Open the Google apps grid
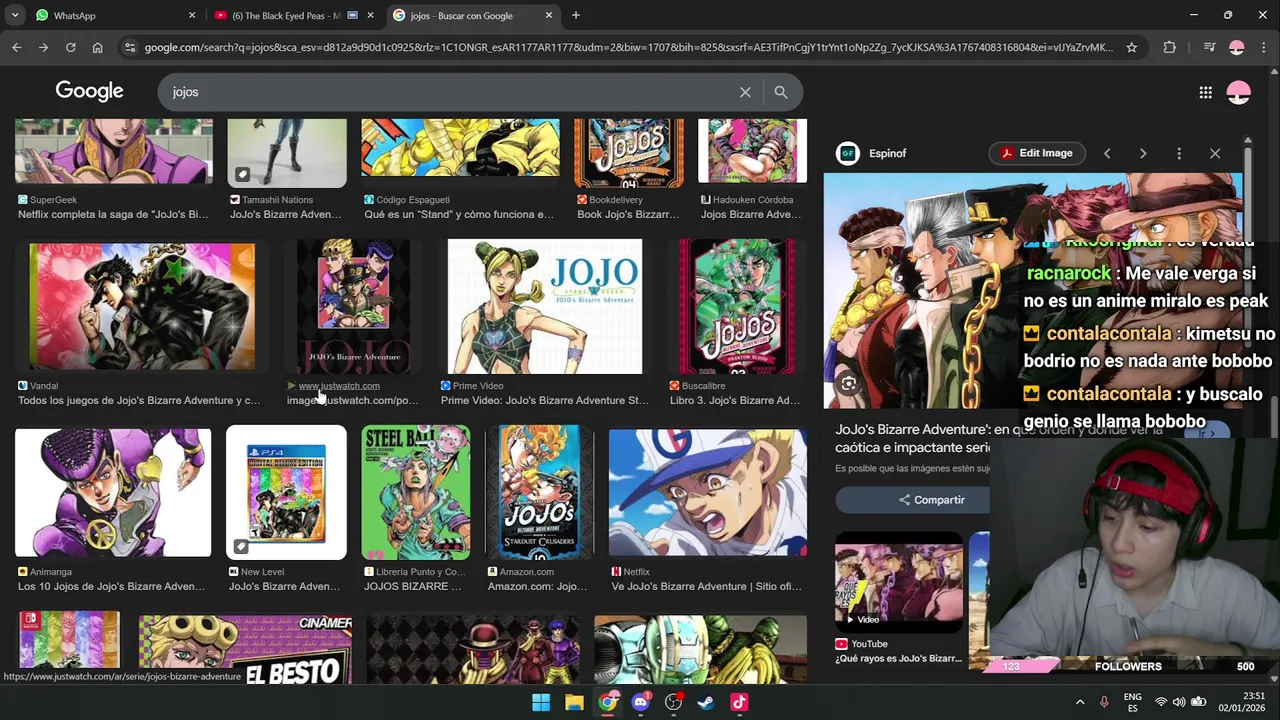Viewport: 1280px width, 720px height. tap(1205, 92)
